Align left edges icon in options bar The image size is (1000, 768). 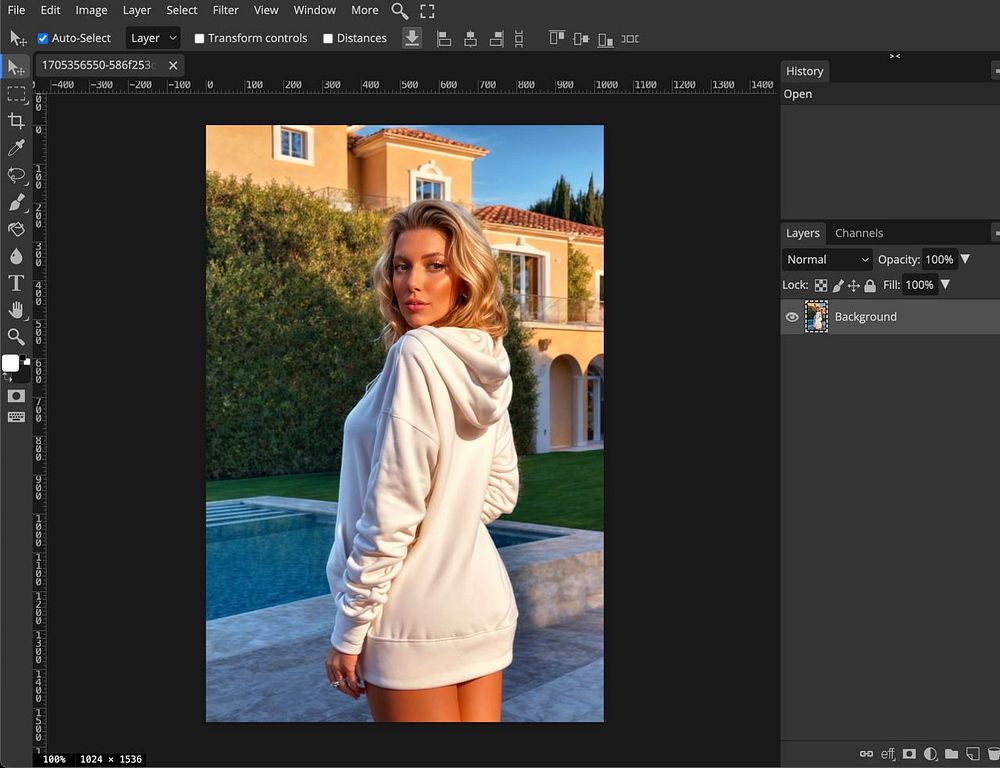(444, 39)
